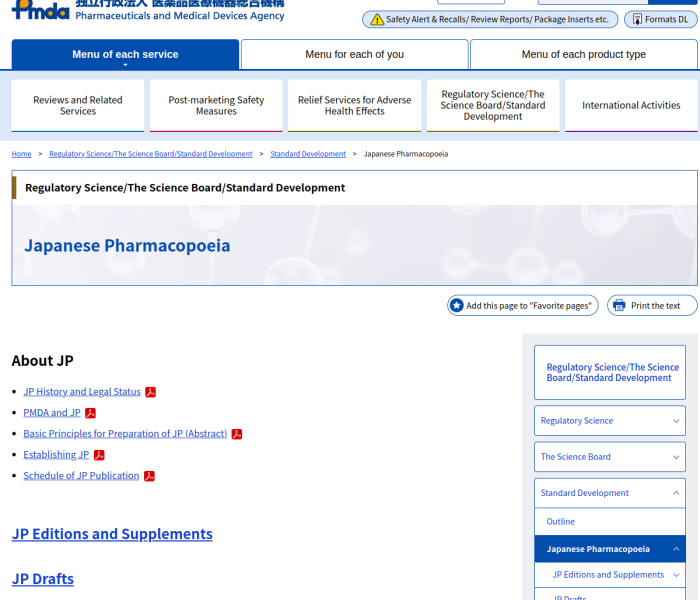Expand the Regulatory Science sidebar section
The width and height of the screenshot is (700, 600).
point(676,421)
